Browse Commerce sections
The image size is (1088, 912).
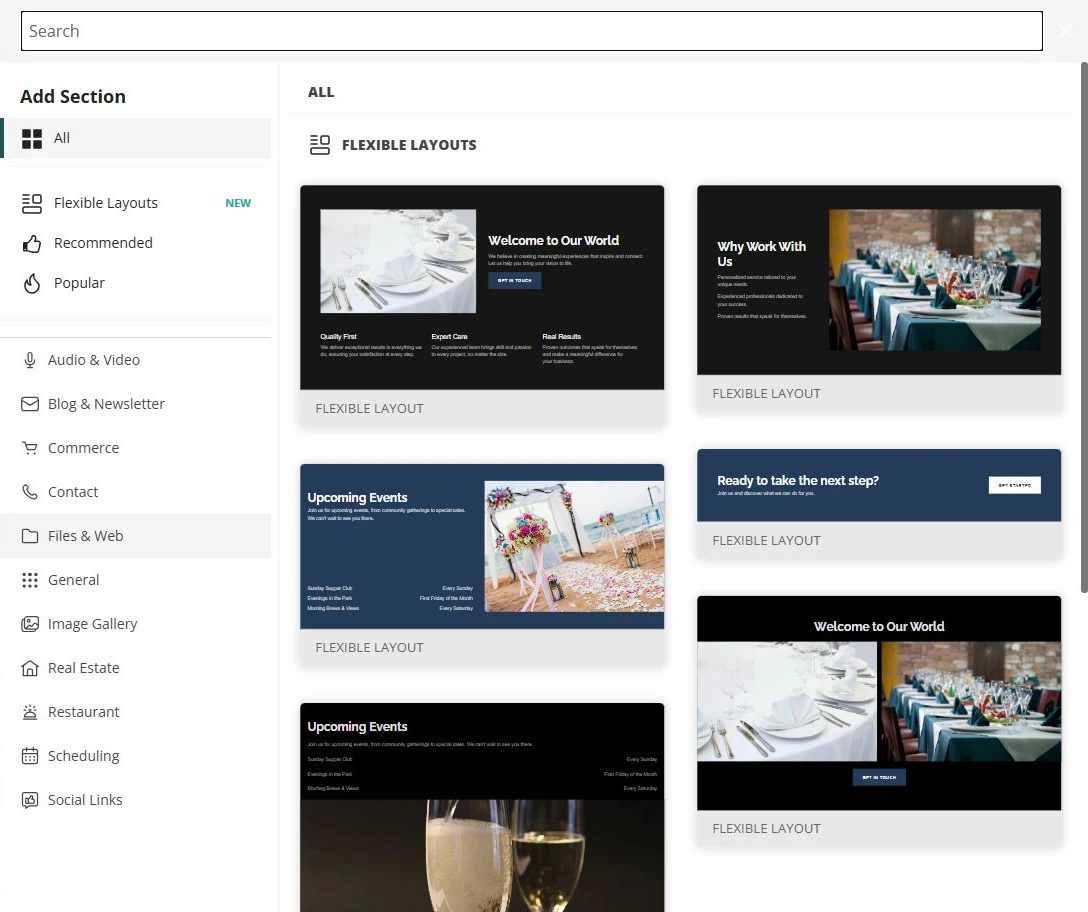point(136,448)
